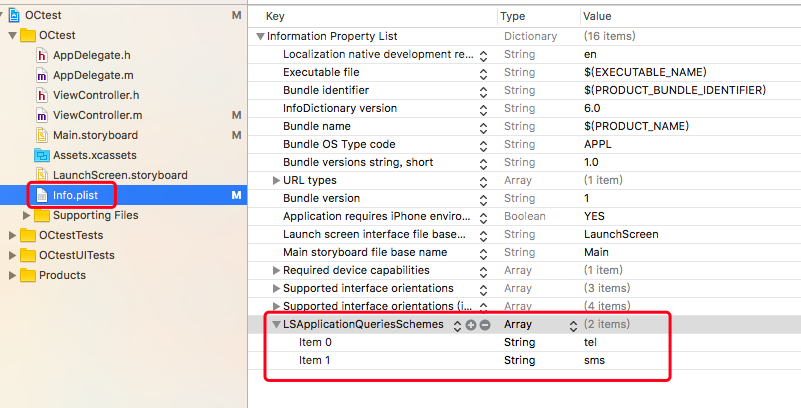Image resolution: width=801 pixels, height=408 pixels.
Task: Click the Assets.xcassets folder icon
Action: (41, 155)
